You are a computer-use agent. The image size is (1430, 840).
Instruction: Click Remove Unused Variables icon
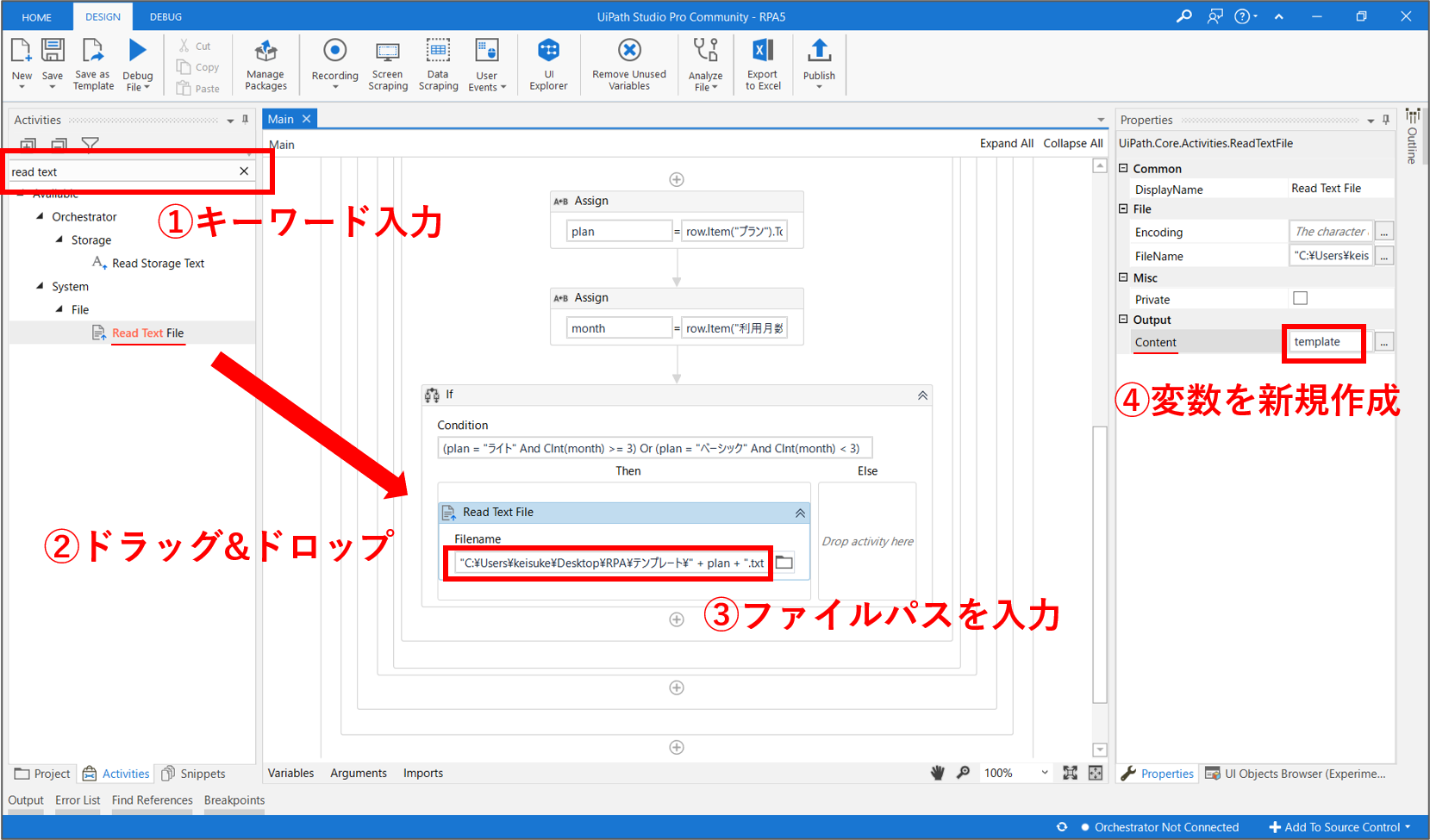pyautogui.click(x=629, y=52)
